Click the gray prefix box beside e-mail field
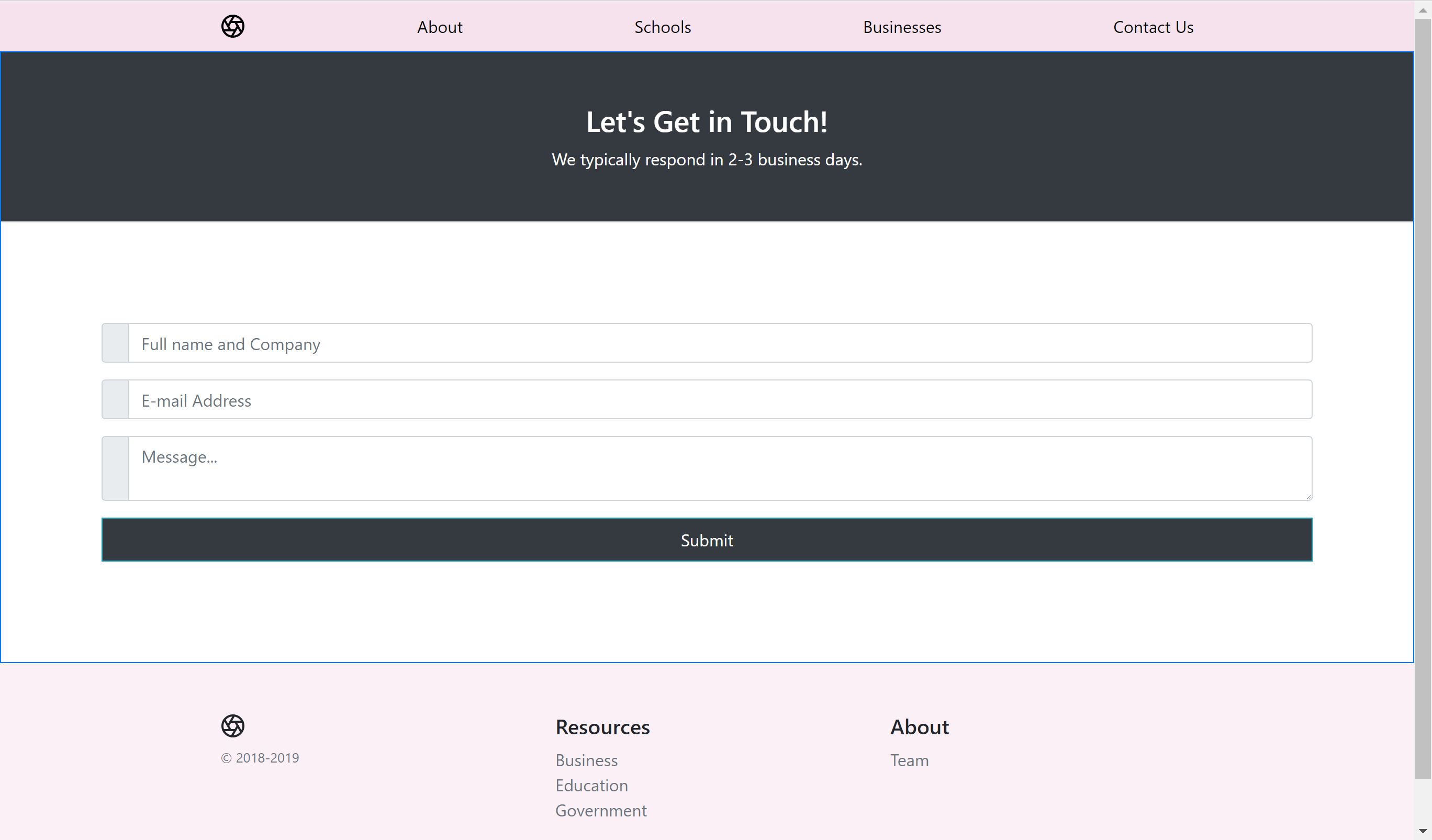Screen dimensions: 1432x840 pyautogui.click(x=115, y=399)
